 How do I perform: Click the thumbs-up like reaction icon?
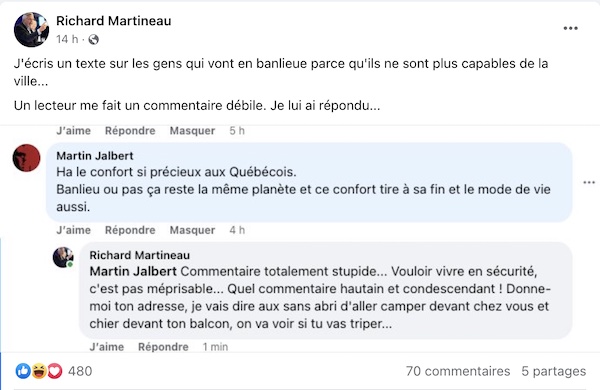pyautogui.click(x=23, y=371)
